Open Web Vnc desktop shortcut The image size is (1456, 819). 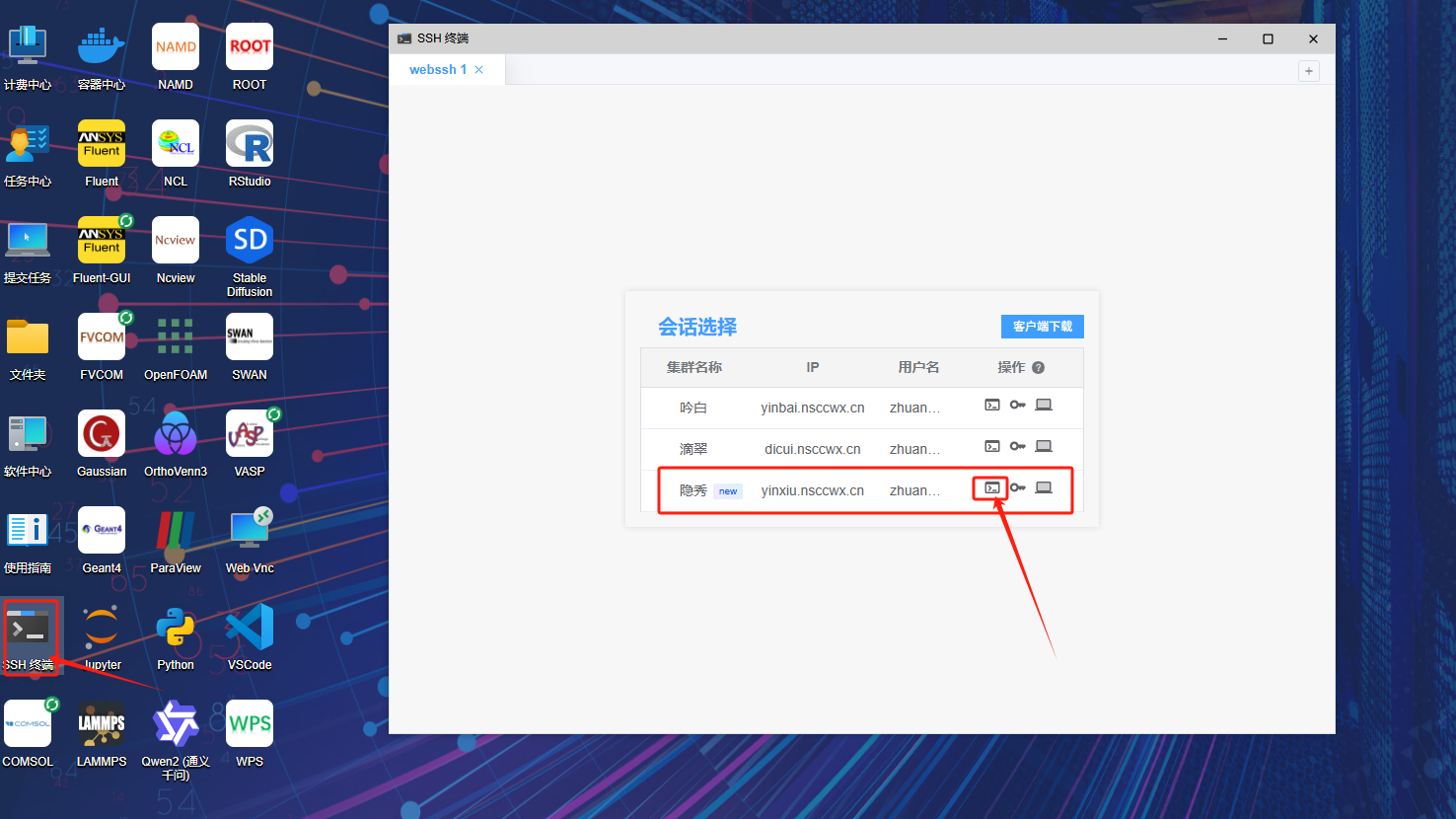click(250, 531)
